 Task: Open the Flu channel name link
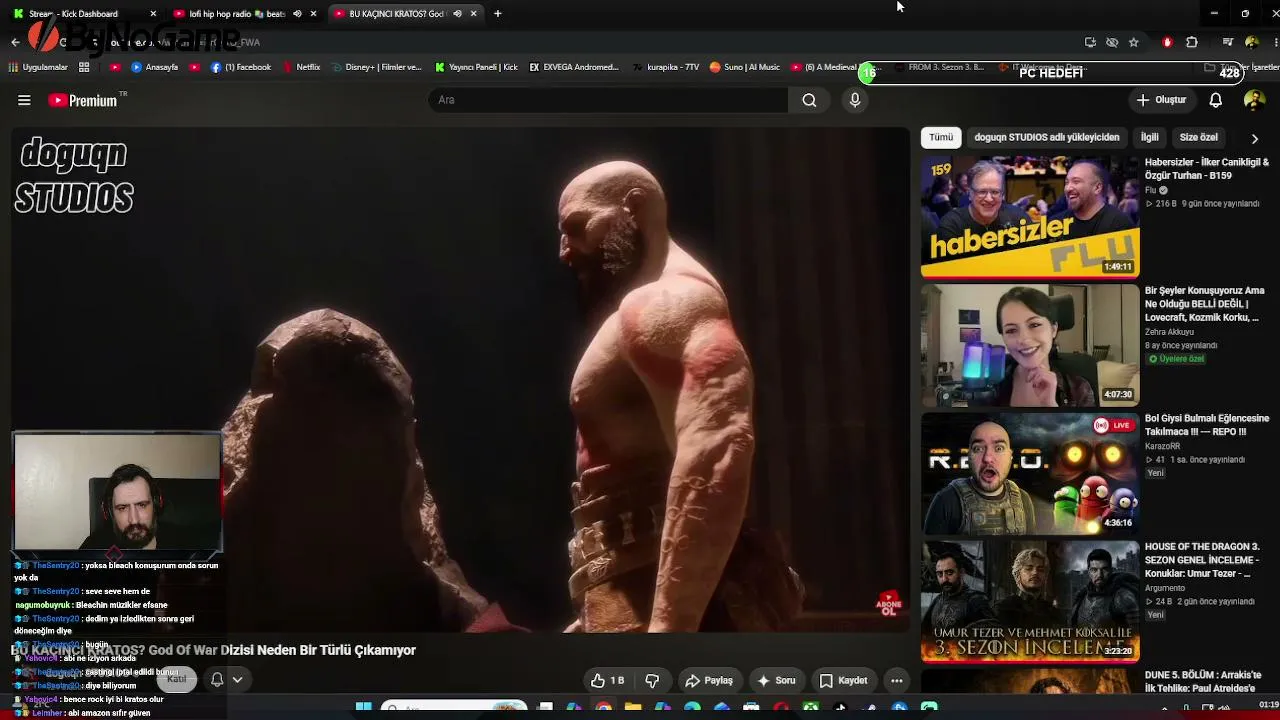(1150, 190)
